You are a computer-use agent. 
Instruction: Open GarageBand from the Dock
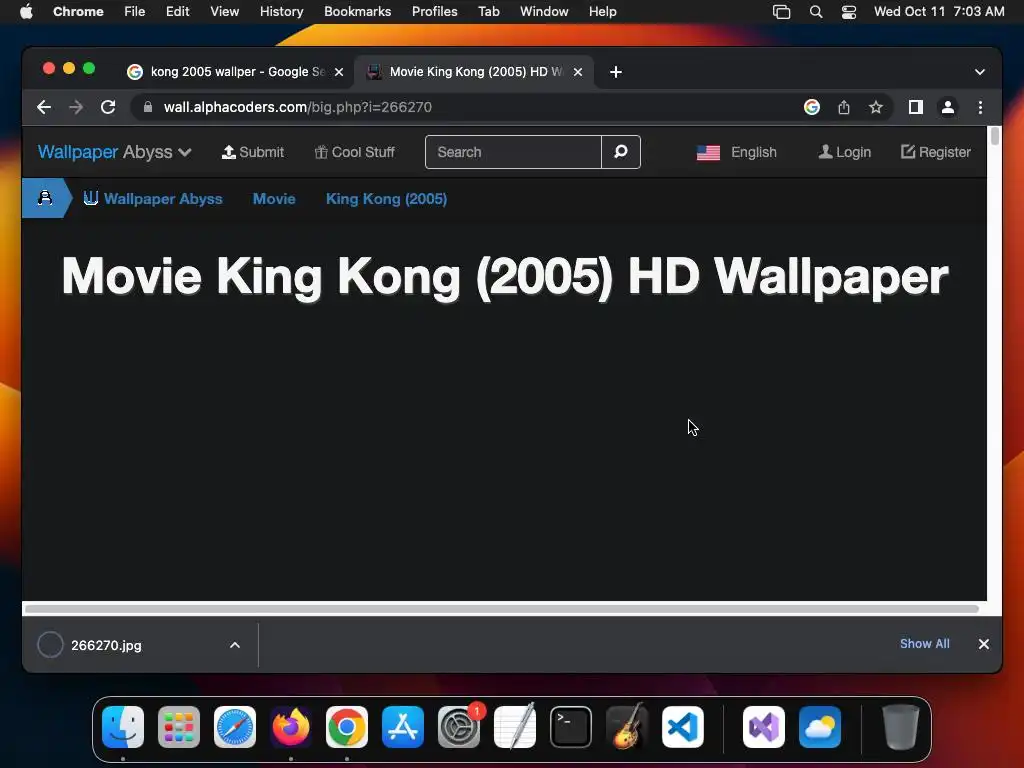point(627,727)
